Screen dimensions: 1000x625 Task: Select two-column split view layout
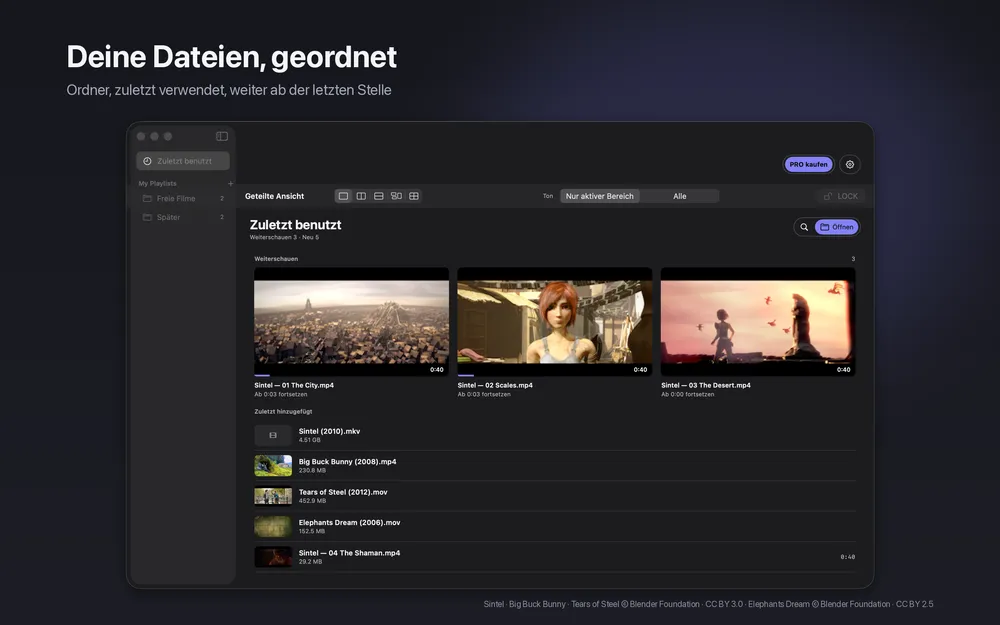pyautogui.click(x=361, y=196)
